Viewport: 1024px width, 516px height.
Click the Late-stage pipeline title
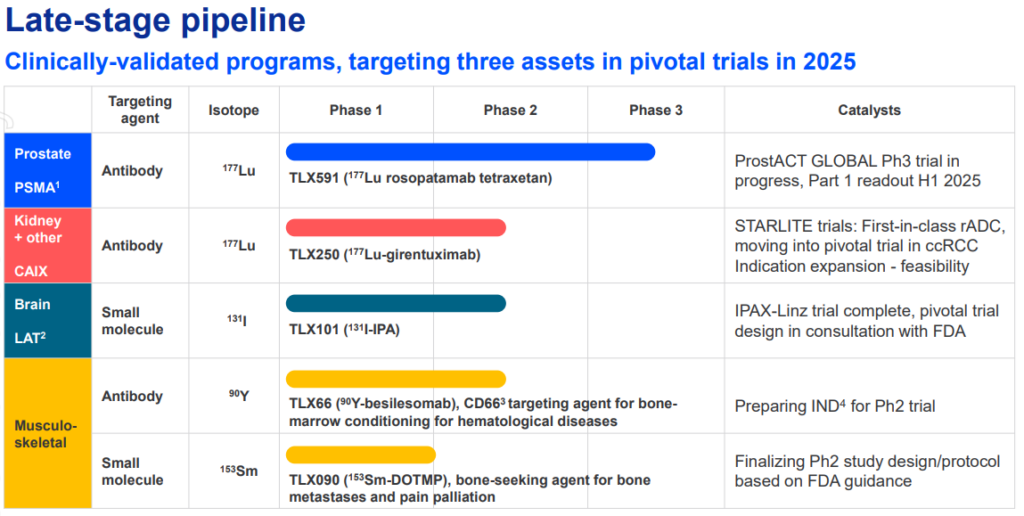coord(155,20)
